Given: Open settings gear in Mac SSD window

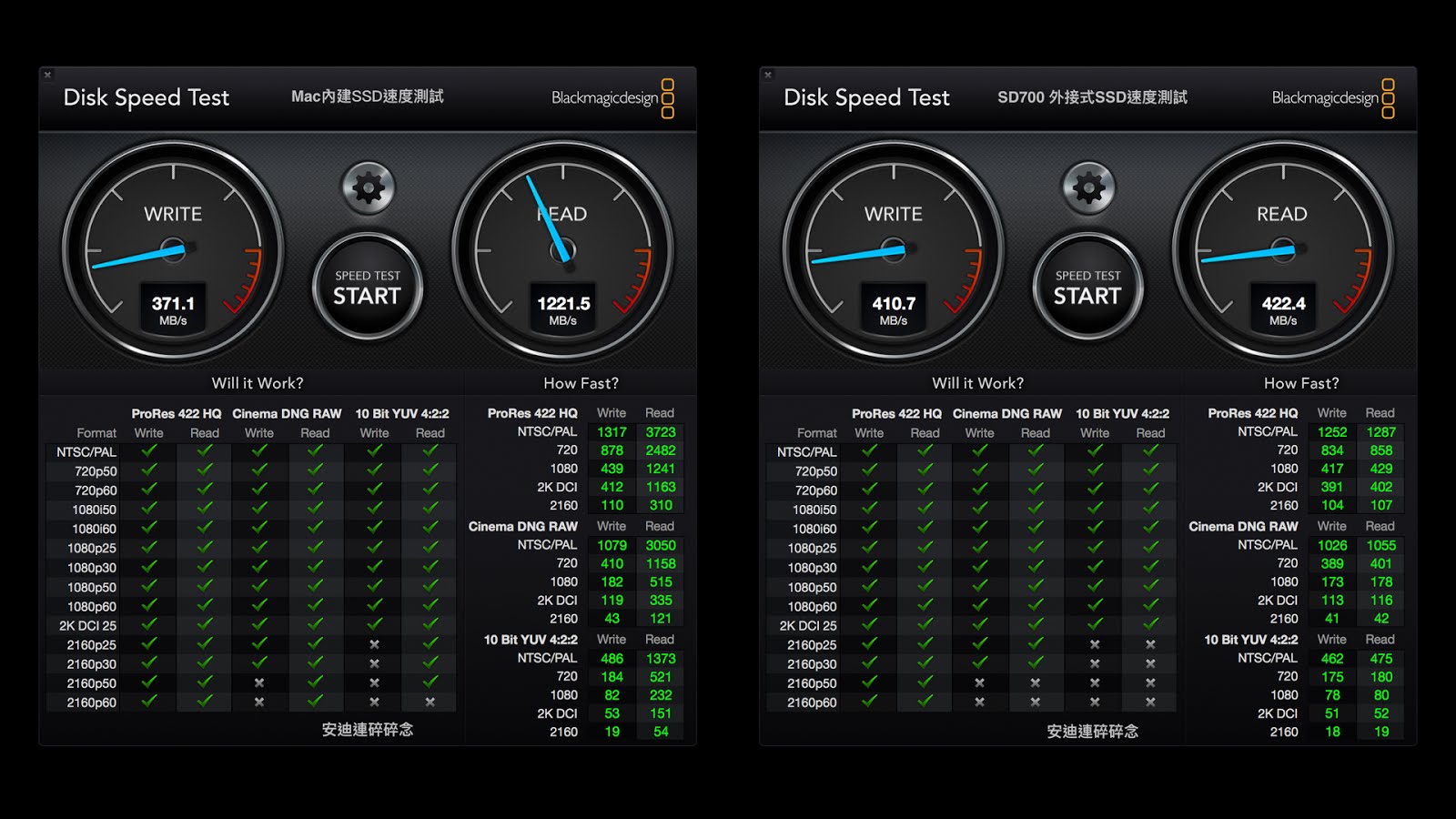Looking at the screenshot, I should (368, 188).
